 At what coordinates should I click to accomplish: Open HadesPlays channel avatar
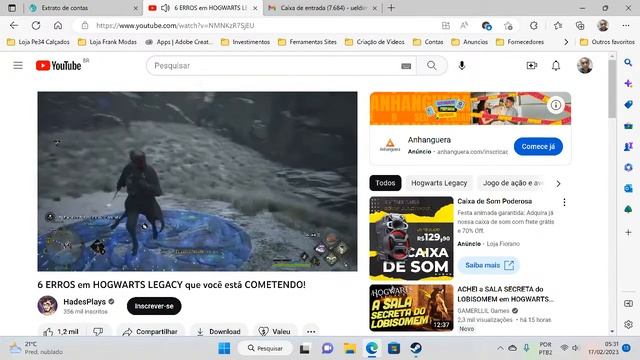click(47, 305)
